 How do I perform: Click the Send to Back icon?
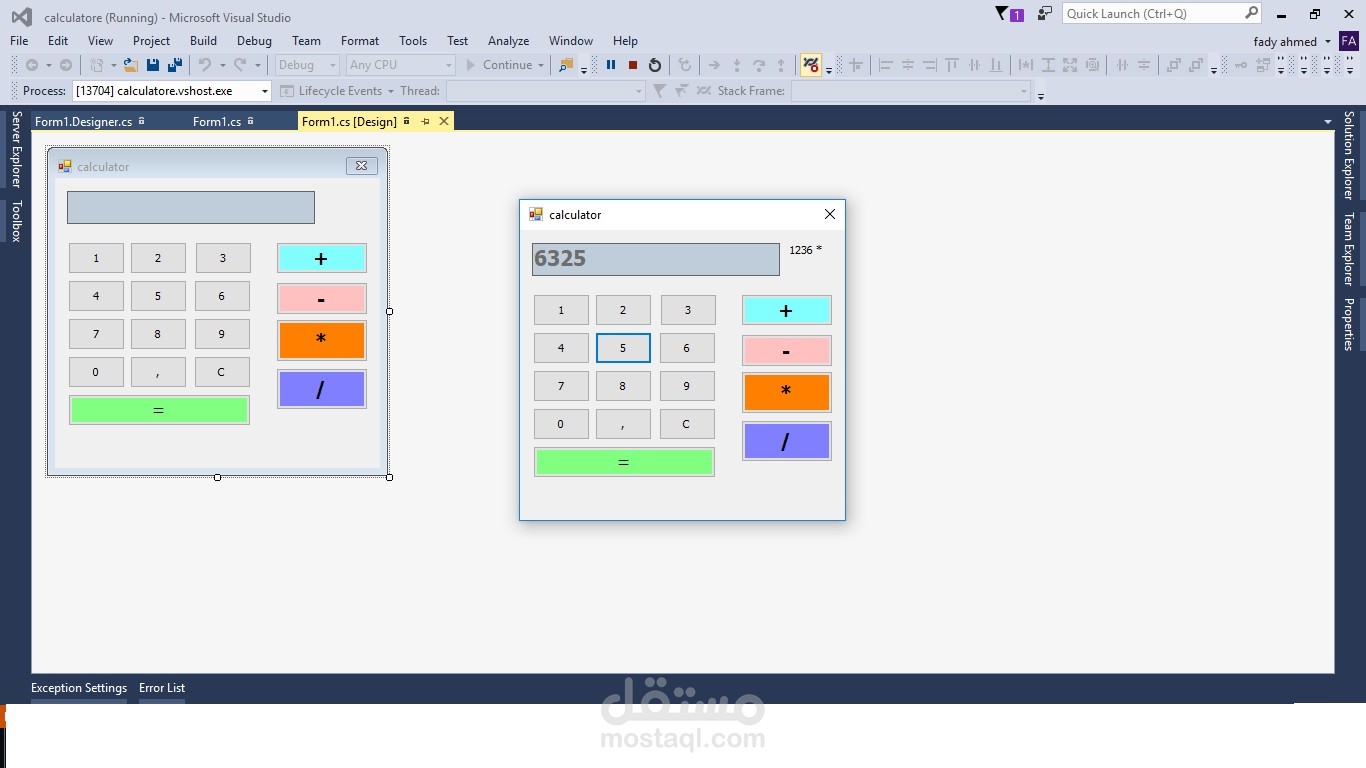tap(1196, 65)
